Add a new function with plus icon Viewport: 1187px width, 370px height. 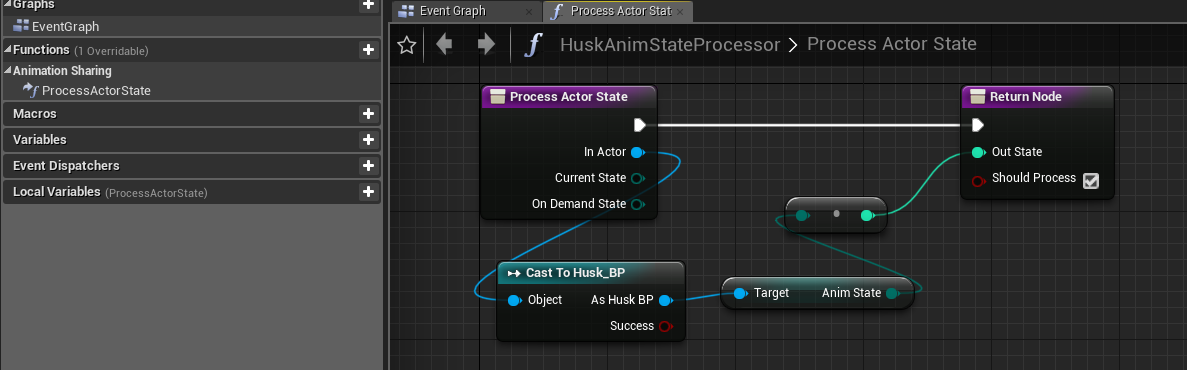click(369, 50)
